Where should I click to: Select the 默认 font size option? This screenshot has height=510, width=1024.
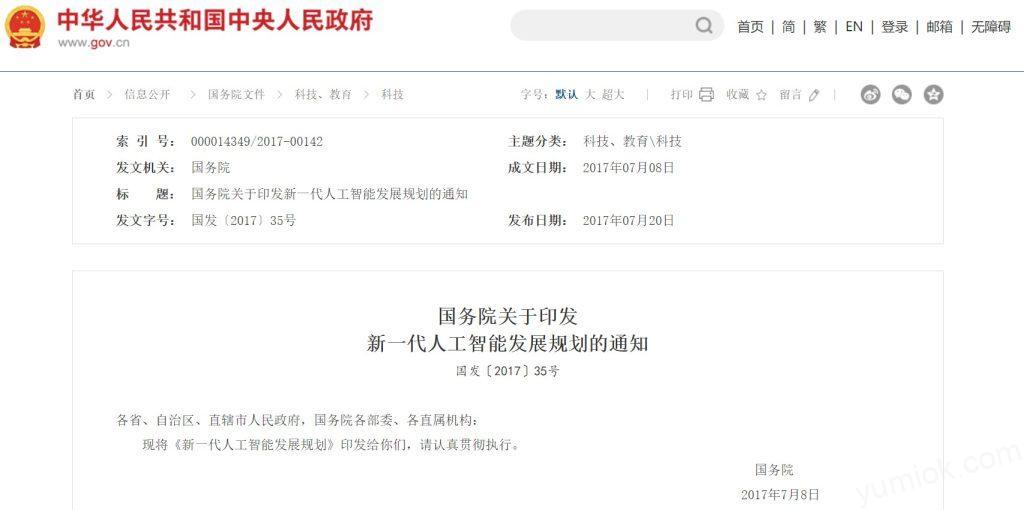click(x=567, y=95)
